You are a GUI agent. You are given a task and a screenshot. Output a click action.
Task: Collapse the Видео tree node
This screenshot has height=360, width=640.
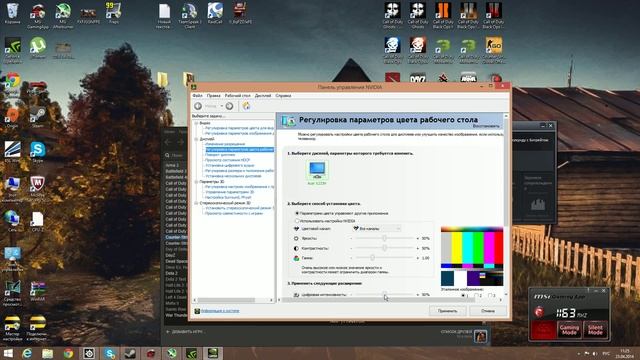click(196, 123)
